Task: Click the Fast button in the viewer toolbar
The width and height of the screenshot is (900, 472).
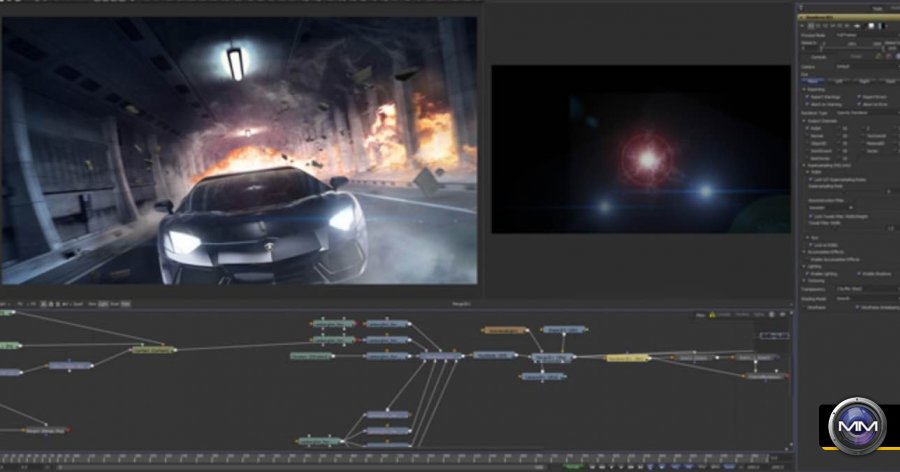Action: 125,304
